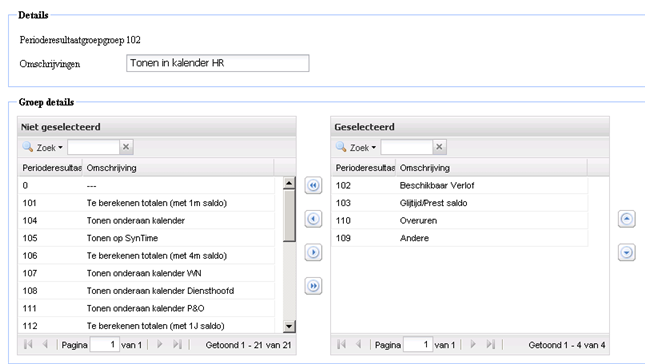Go to next page in Niet geselecteerd pager

(160, 344)
